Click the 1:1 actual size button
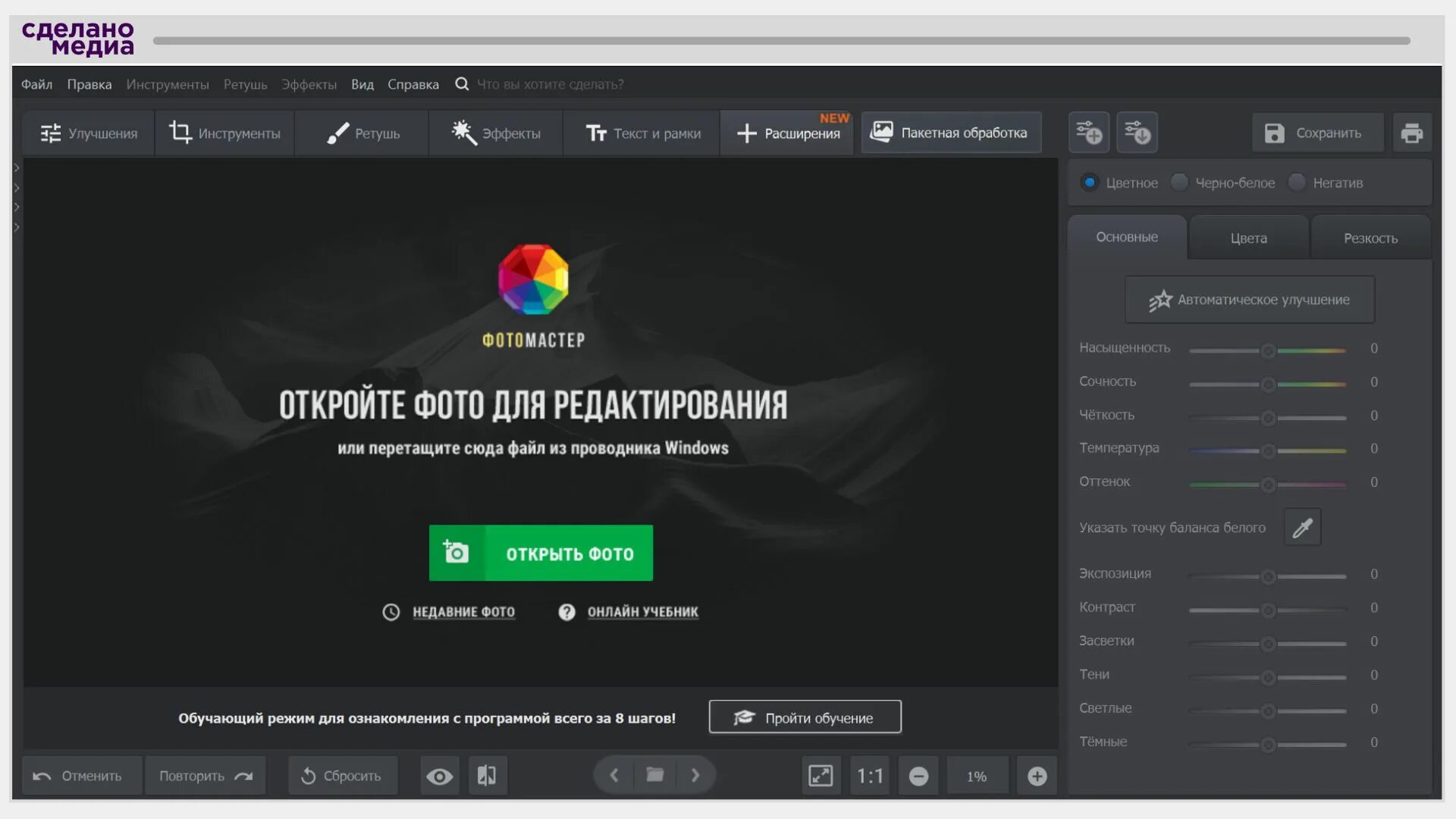This screenshot has height=819, width=1456. coord(870,776)
